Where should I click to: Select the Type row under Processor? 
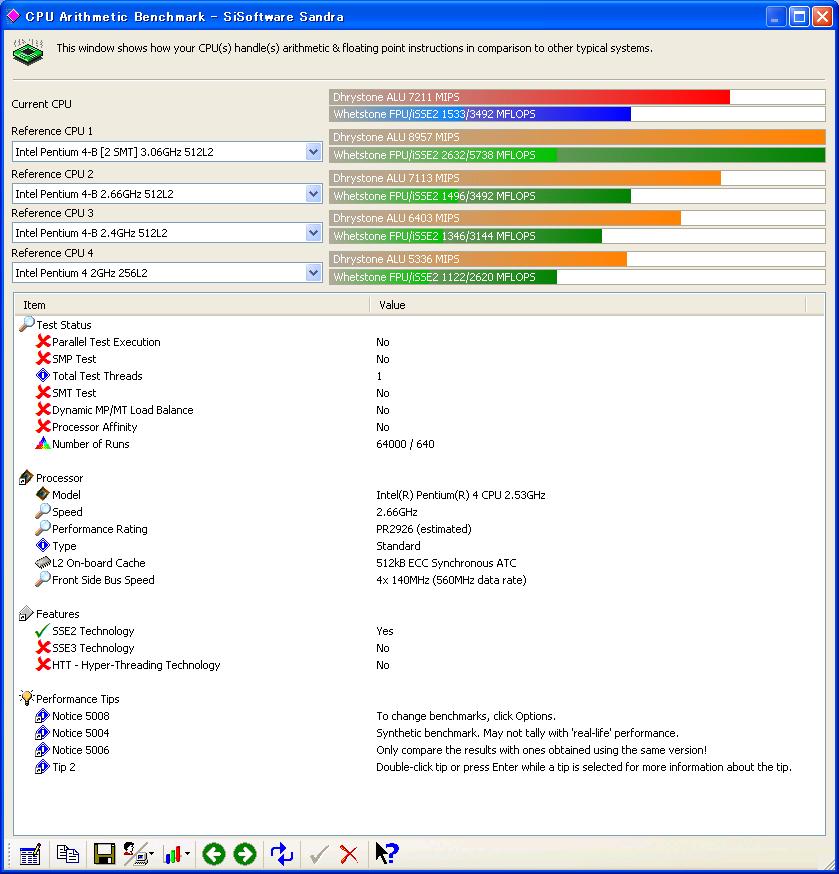419,546
